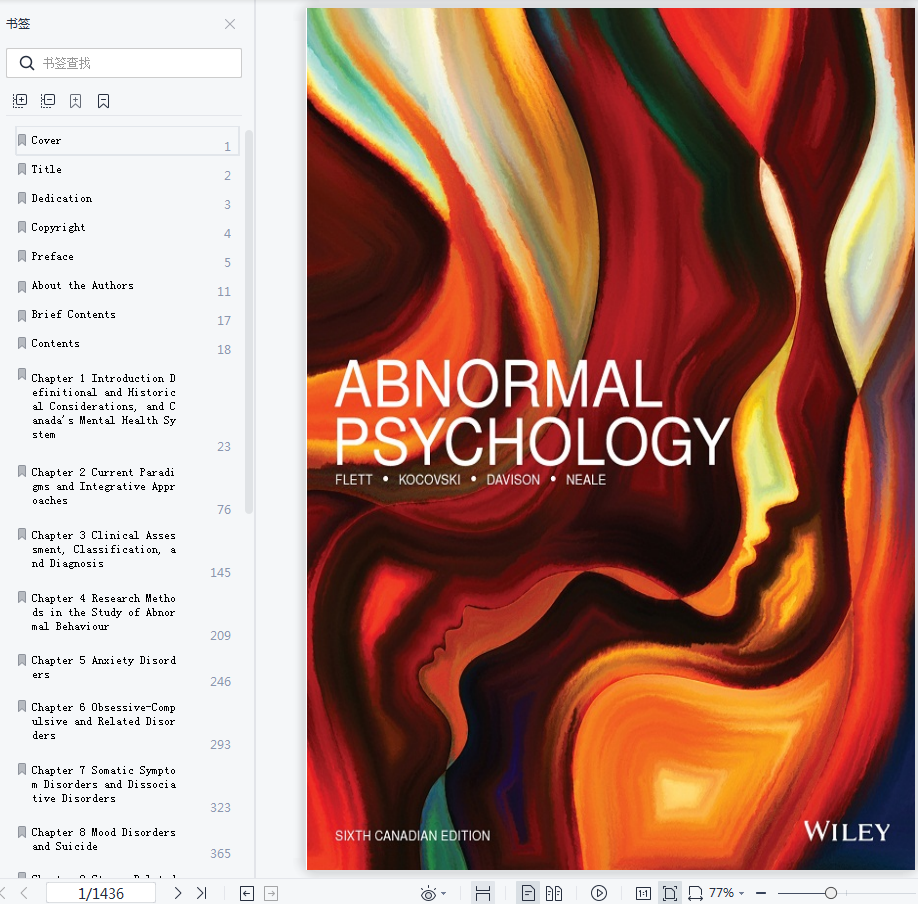This screenshot has width=918, height=904.
Task: Open the 77% zoom level dropdown
Action: pos(727,893)
